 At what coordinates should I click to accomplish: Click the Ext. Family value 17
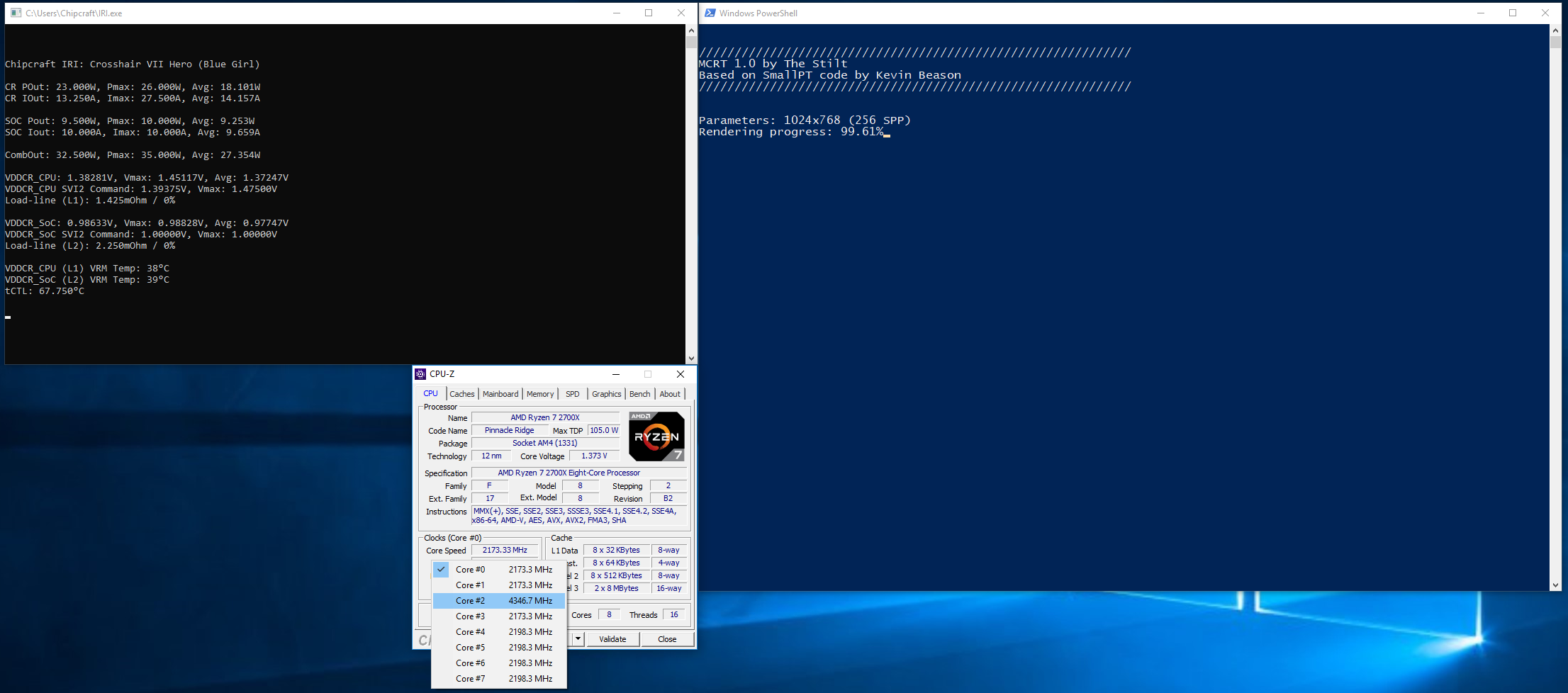490,499
